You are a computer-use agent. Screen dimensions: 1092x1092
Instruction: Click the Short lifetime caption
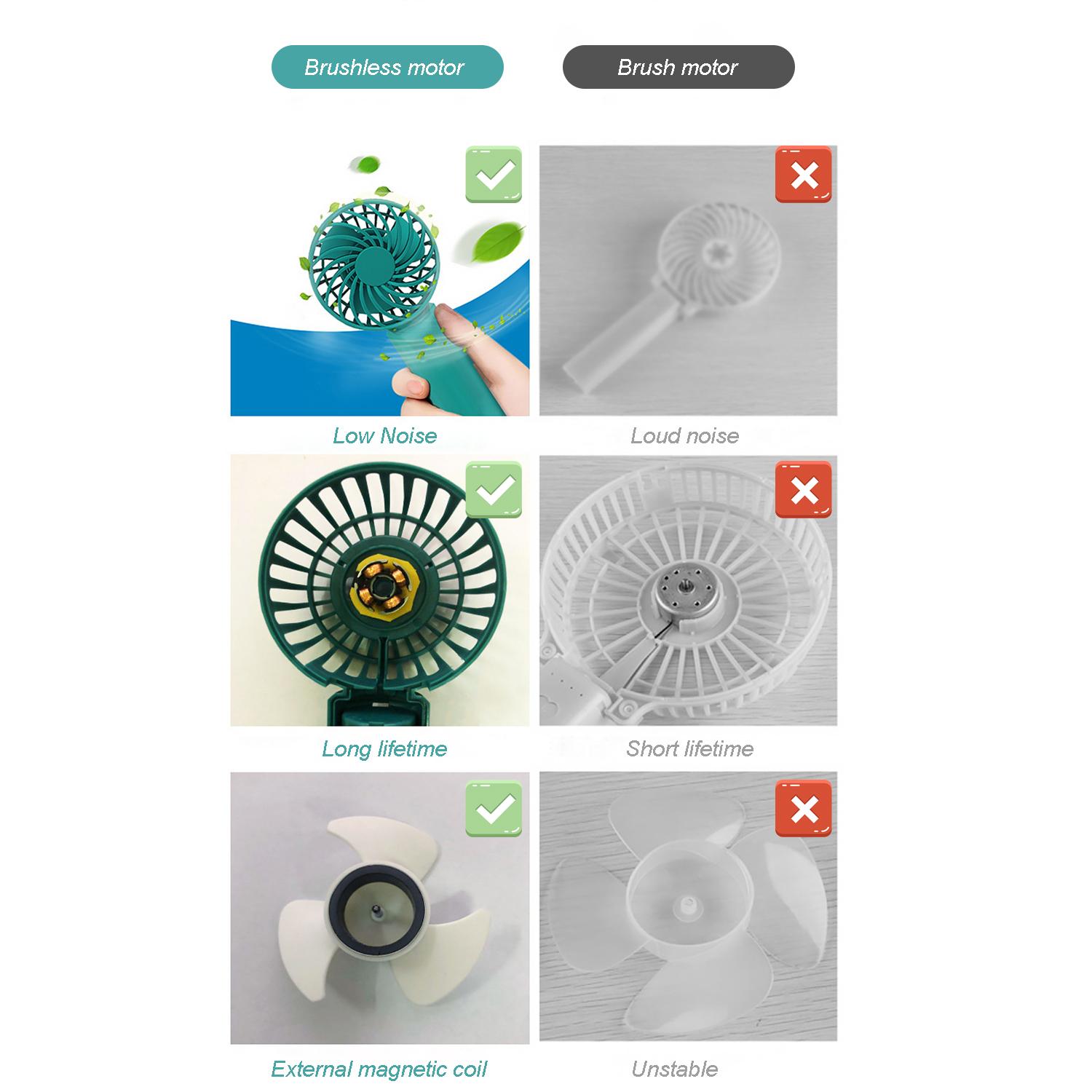(689, 748)
